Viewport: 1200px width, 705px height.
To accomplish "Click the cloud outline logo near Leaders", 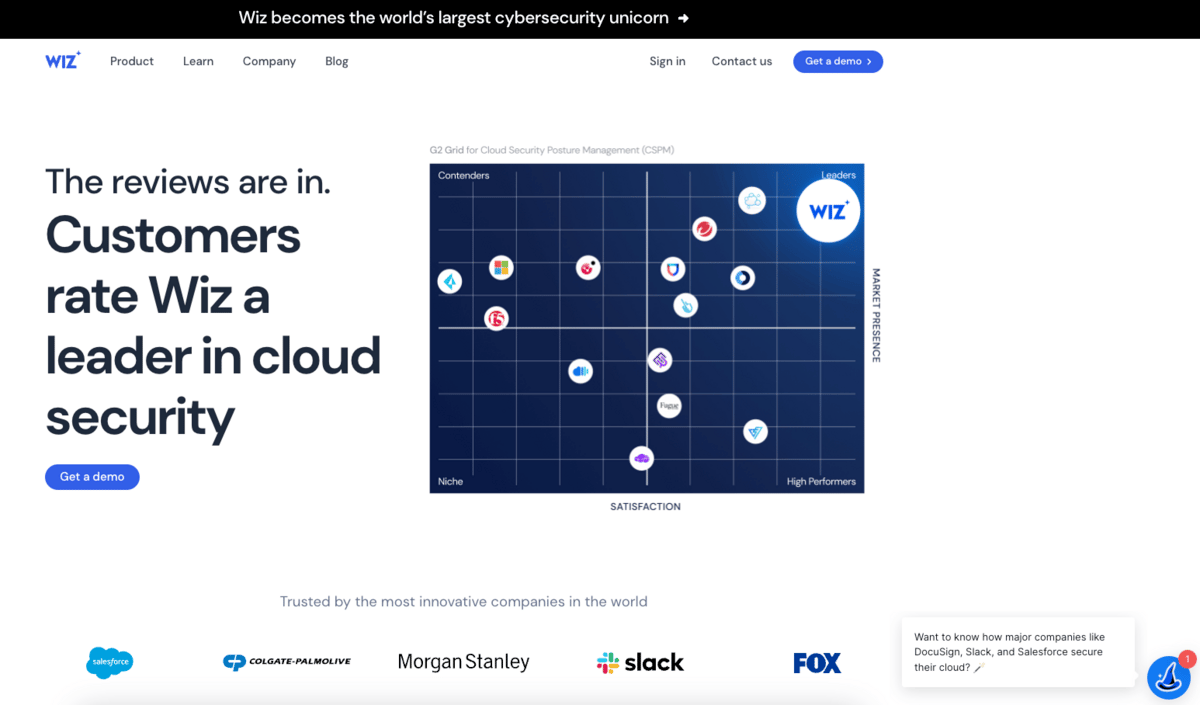I will [x=752, y=201].
